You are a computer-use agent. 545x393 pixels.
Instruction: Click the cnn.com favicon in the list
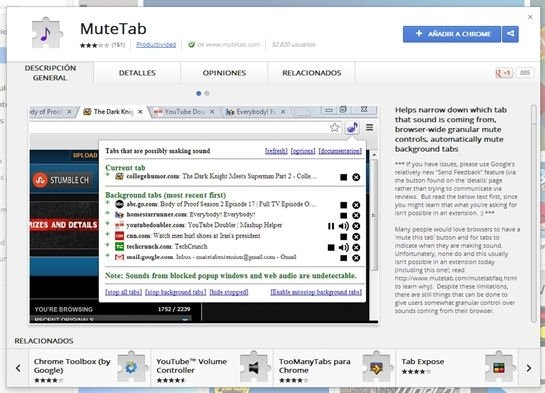point(119,236)
